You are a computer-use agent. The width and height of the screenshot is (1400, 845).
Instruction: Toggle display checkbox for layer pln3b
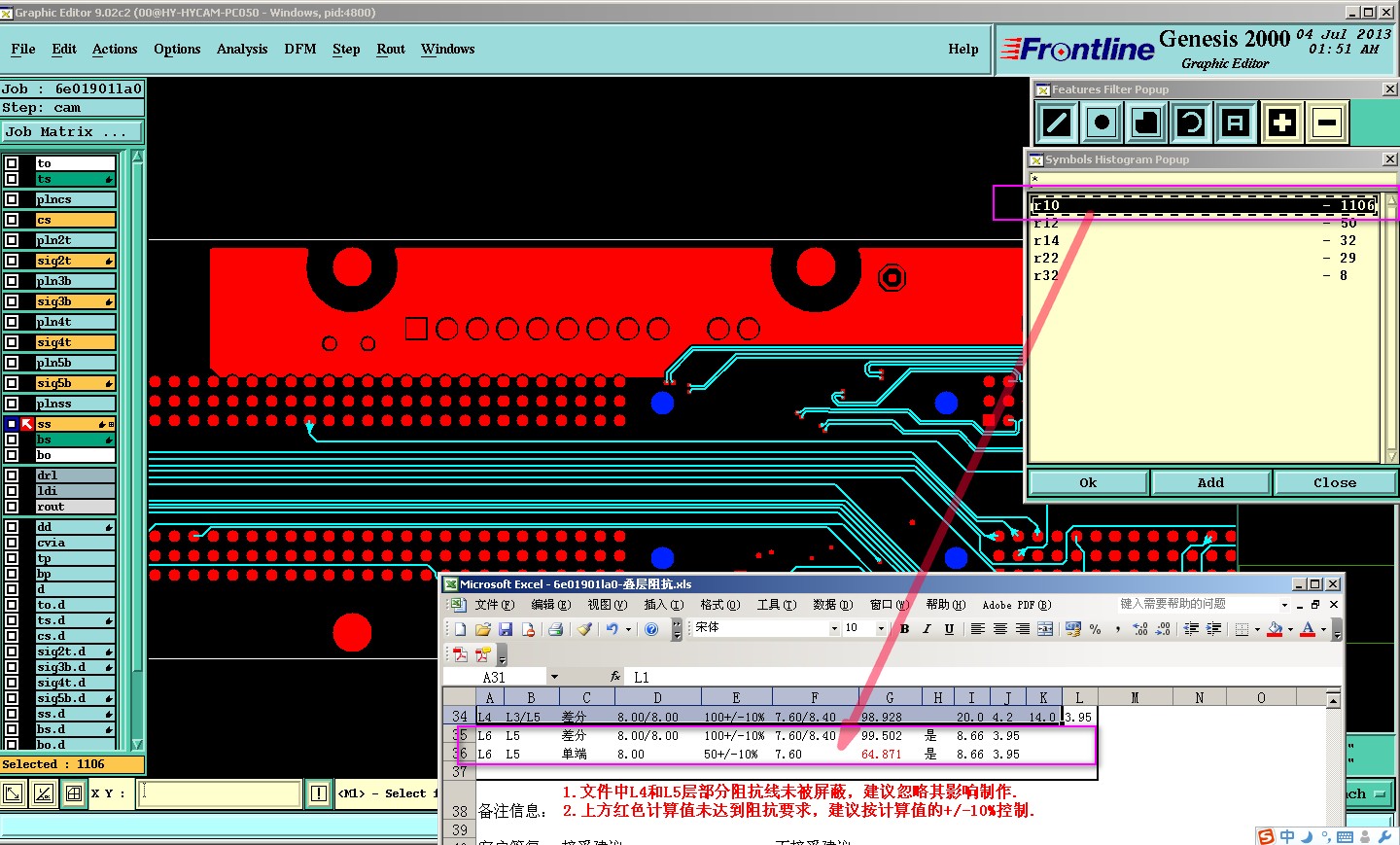[x=12, y=281]
